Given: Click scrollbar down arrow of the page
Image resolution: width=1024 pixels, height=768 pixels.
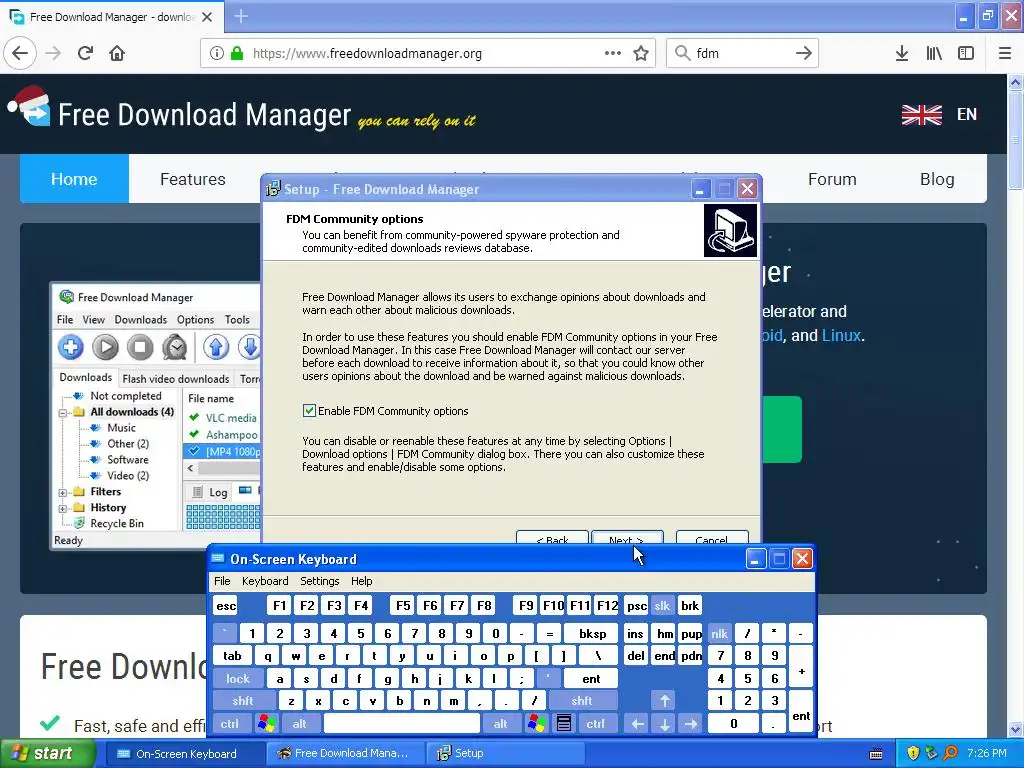Looking at the screenshot, I should coord(1015,729).
